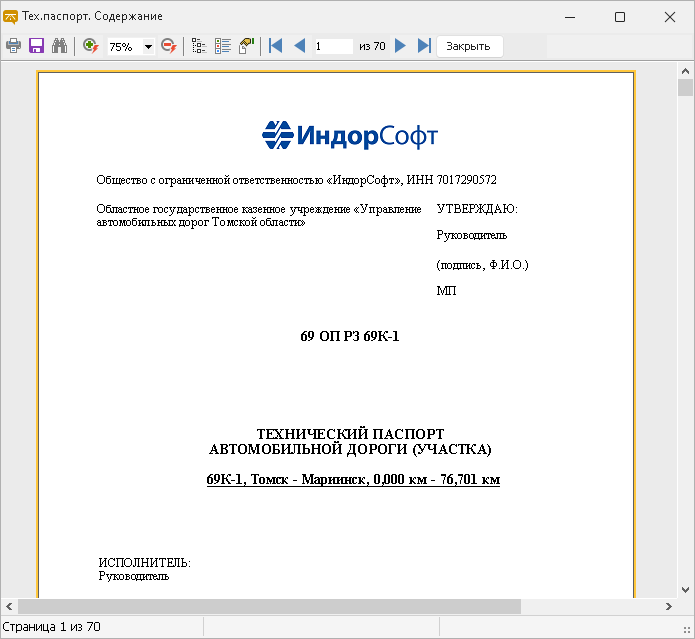Click the horizontal scrollbar thumb
695x639 pixels.
coord(269,606)
